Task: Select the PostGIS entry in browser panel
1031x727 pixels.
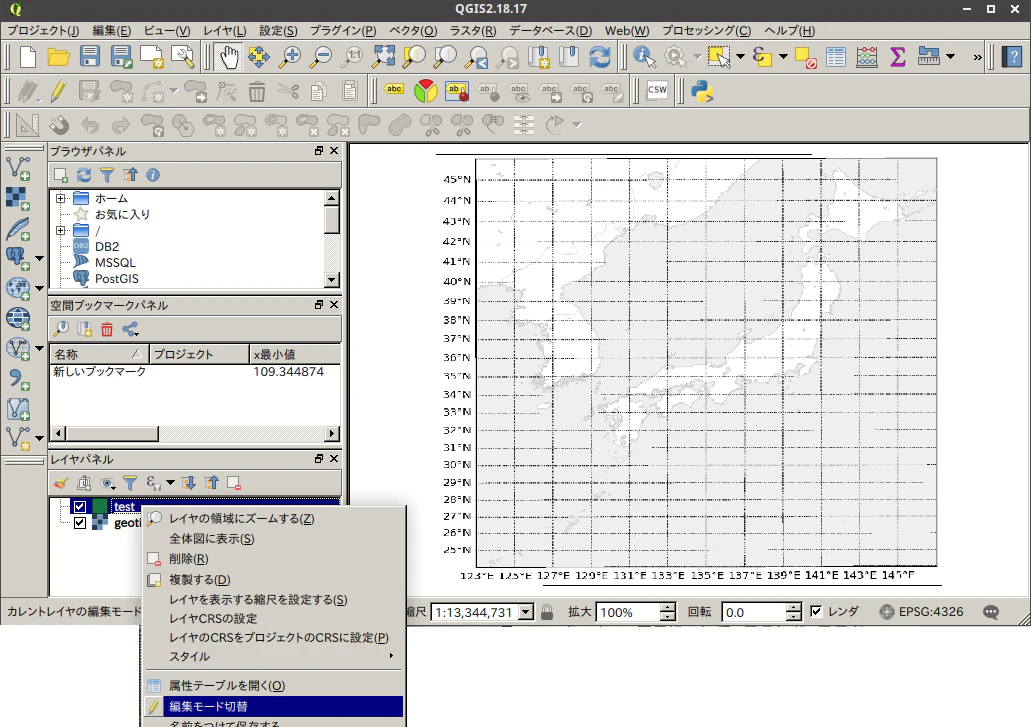Action: [116, 279]
